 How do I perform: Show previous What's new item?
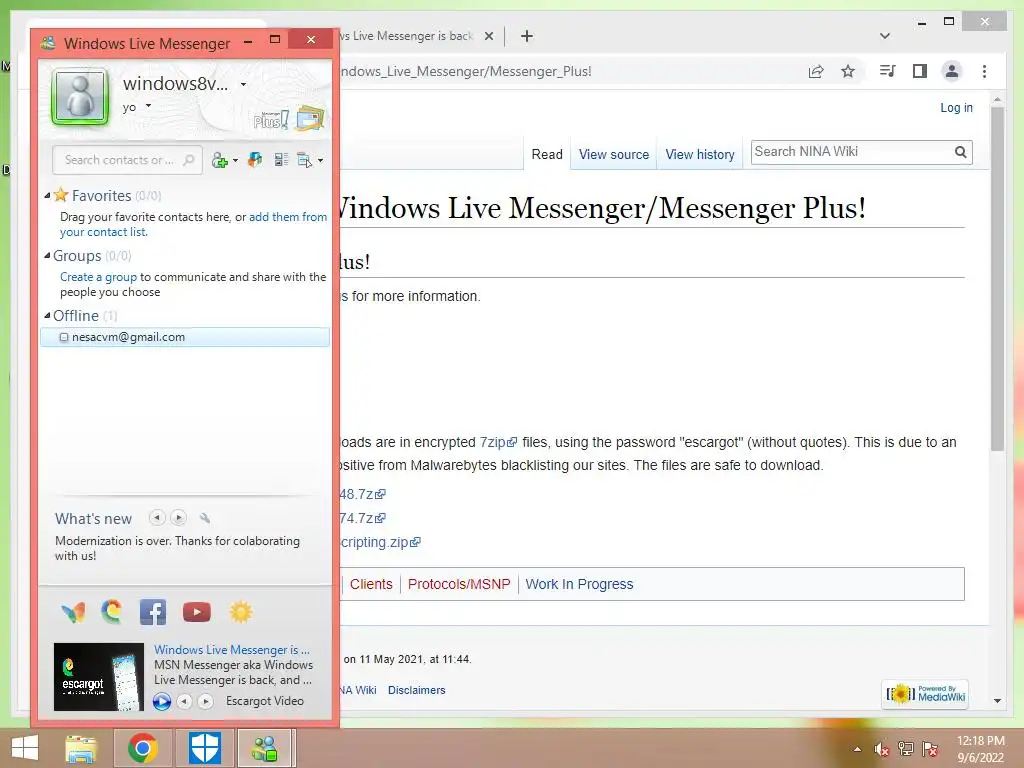[157, 518]
